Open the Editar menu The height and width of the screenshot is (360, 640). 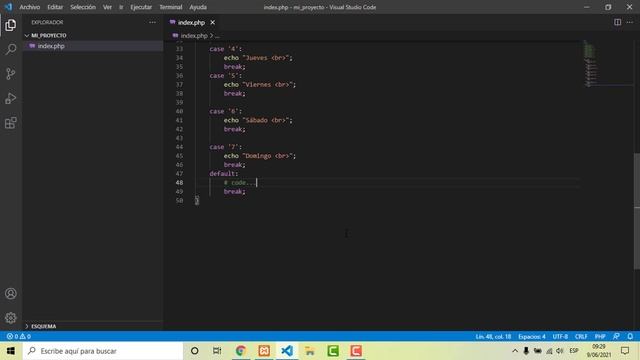[x=55, y=7]
